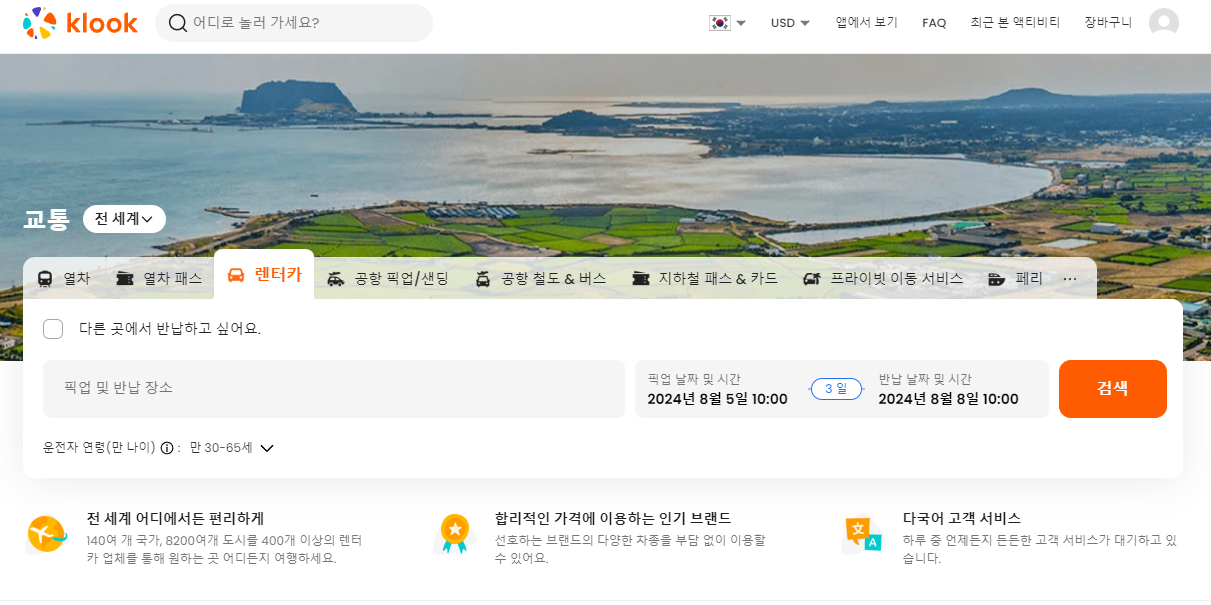Switch to the 페리 tab
Image resolution: width=1211 pixels, height=605 pixels.
pos(1015,279)
